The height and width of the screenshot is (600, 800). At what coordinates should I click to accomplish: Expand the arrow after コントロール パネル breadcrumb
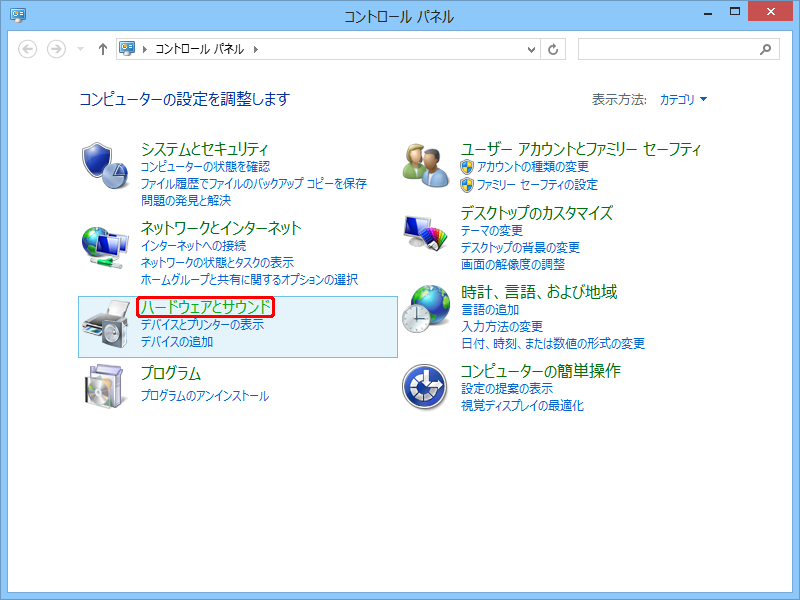coord(256,49)
